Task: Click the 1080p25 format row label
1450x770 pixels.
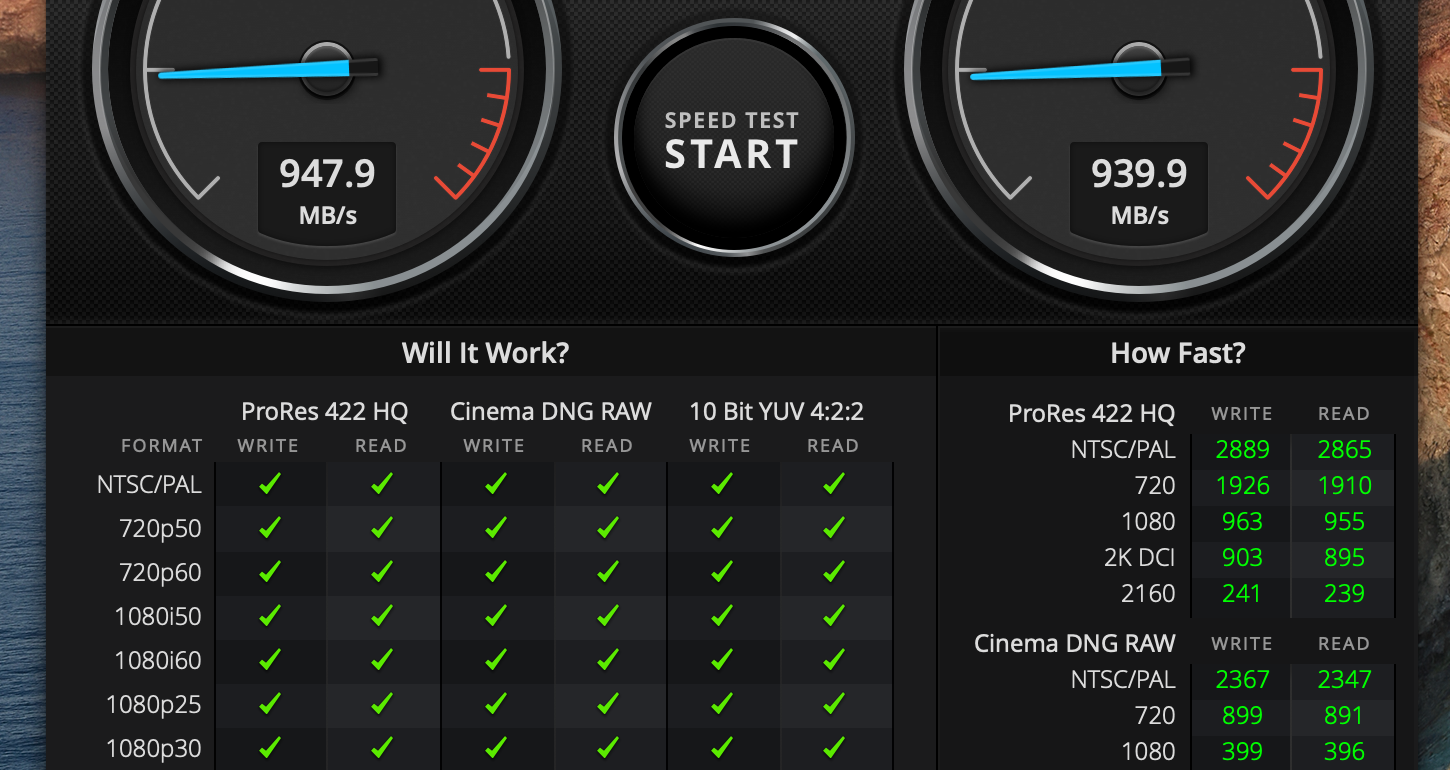Action: coord(154,705)
